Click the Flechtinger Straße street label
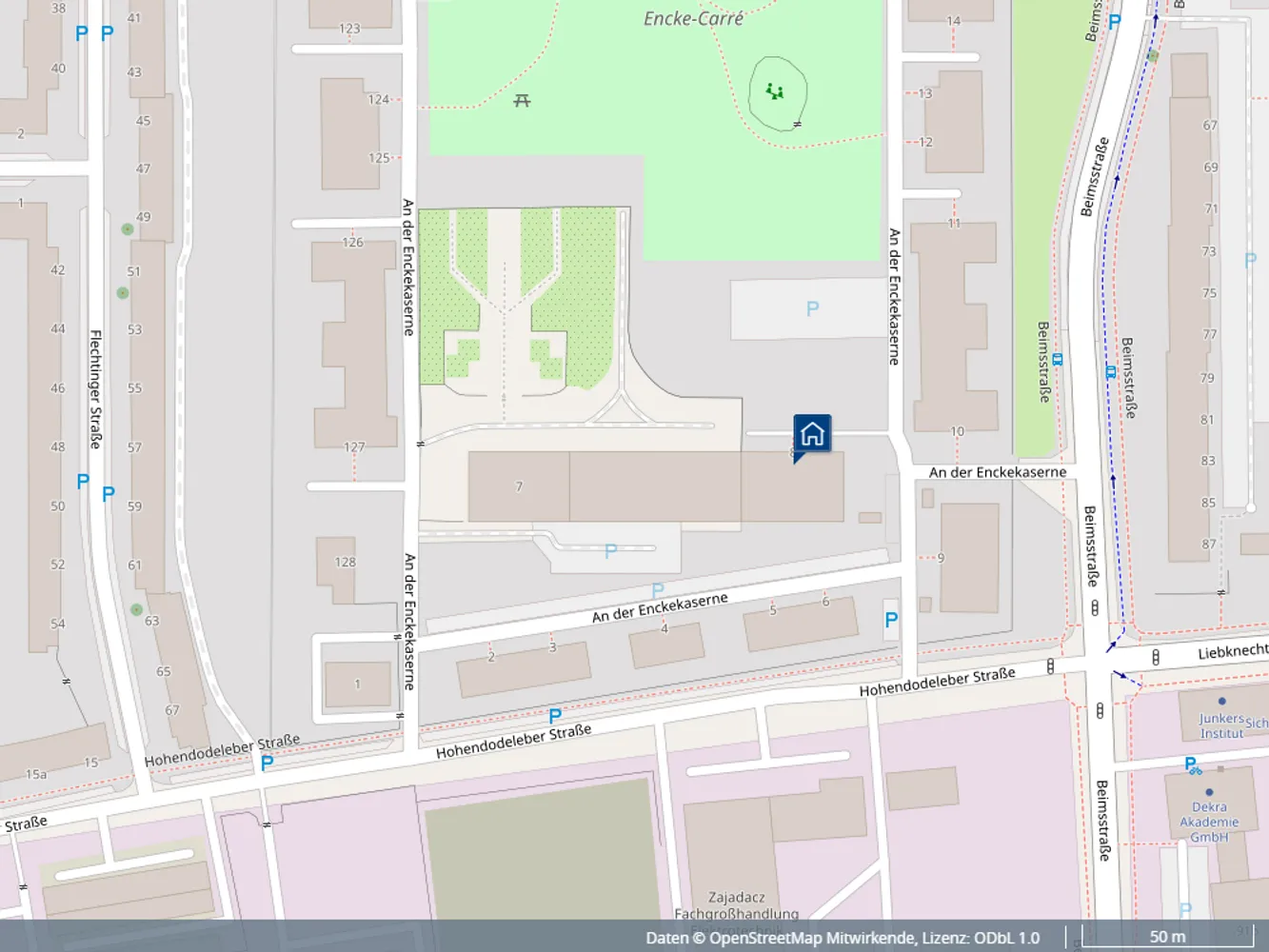This screenshot has height=952, width=1269. tap(95, 388)
